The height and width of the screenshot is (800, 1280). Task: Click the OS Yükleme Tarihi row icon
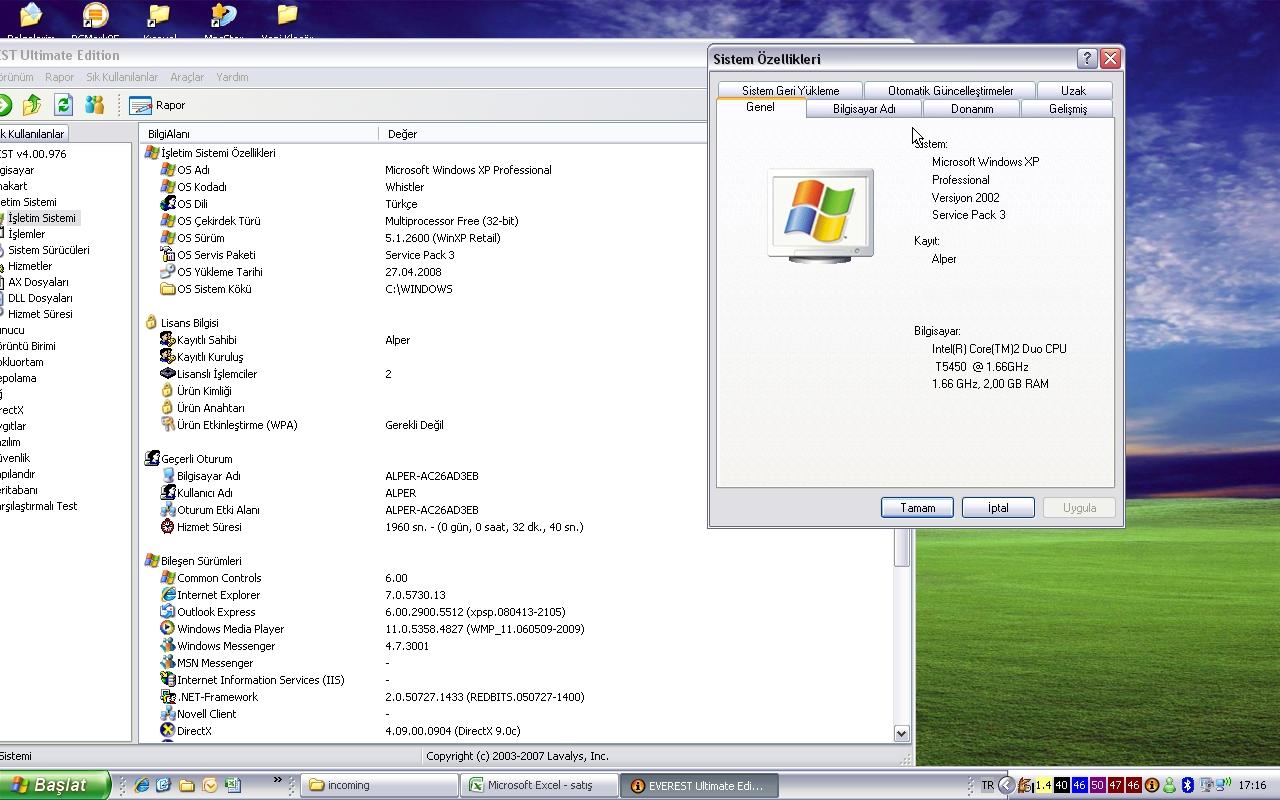pyautogui.click(x=168, y=272)
